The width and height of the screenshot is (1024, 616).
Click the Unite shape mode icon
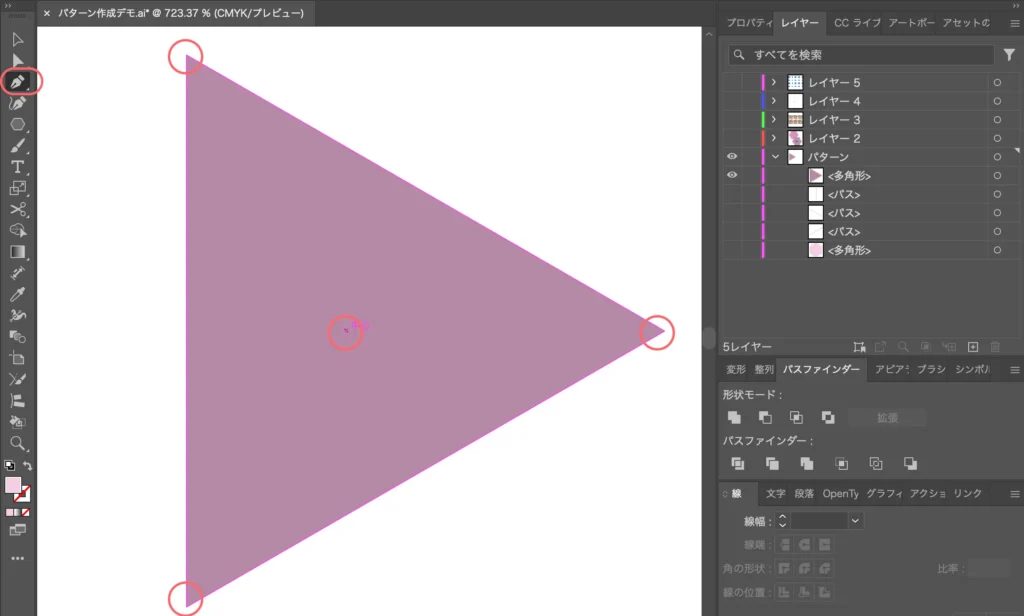(x=734, y=418)
